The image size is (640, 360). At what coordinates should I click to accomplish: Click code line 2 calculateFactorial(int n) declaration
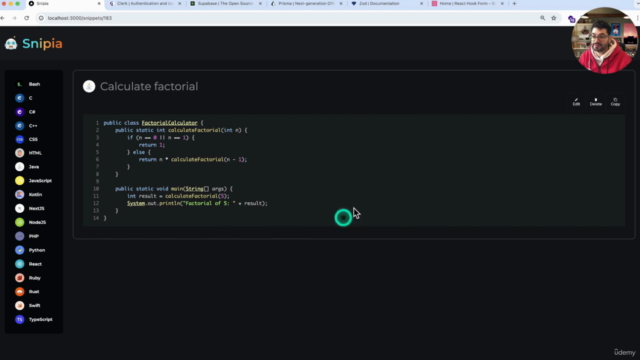181,130
